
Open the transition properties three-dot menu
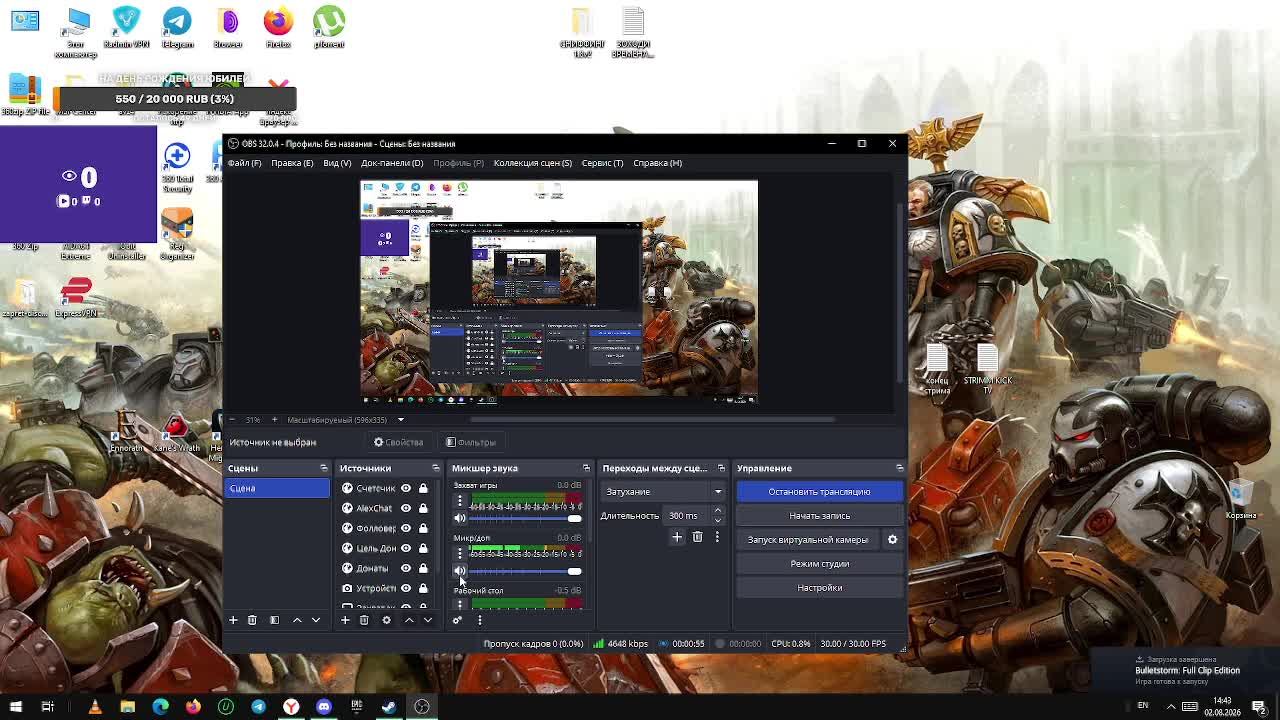717,537
